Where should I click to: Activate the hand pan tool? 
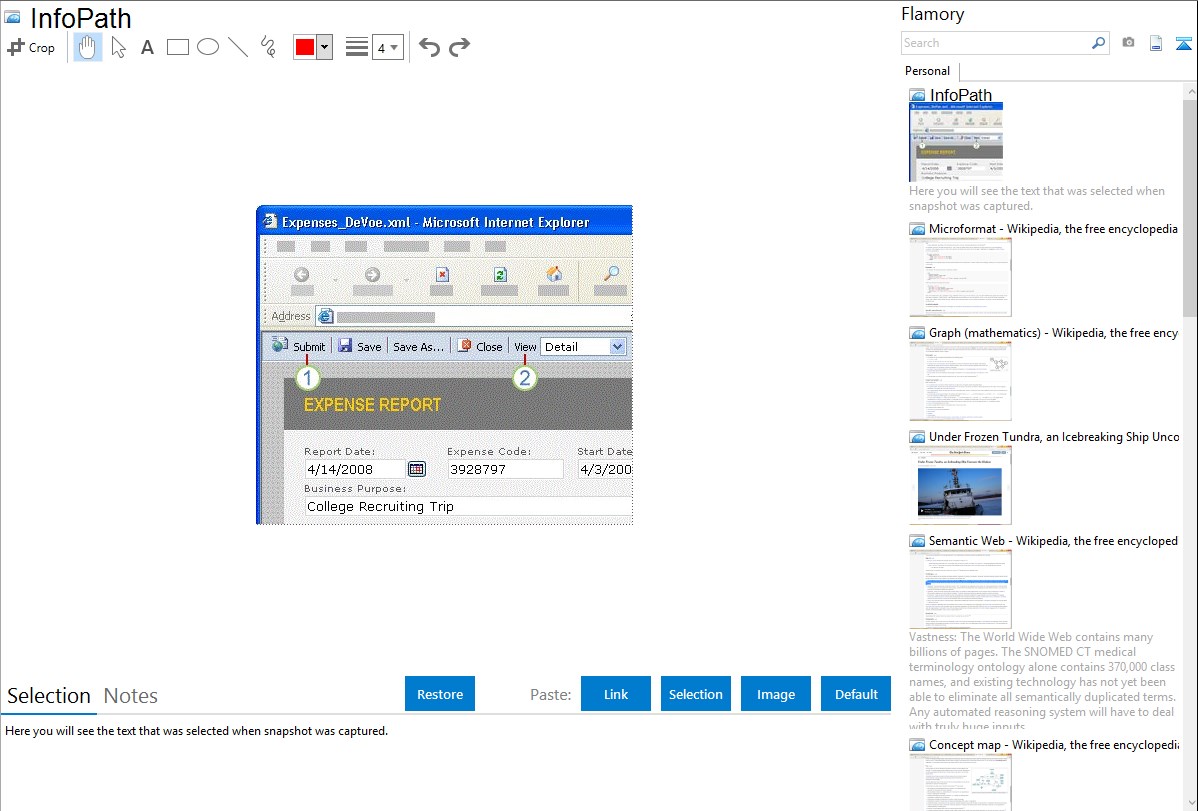point(88,47)
